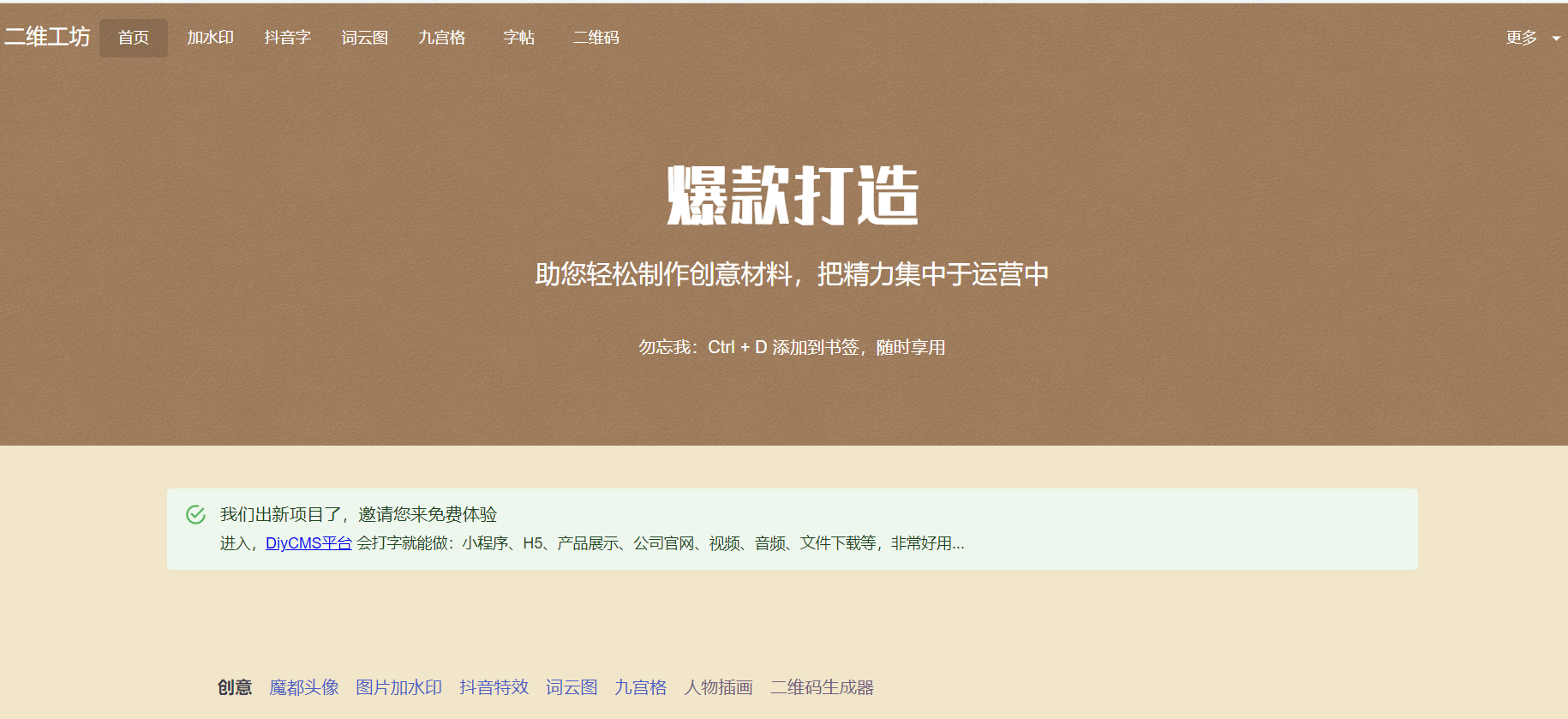
Task: Click the 九宫格 link in the 创意 row
Action: pyautogui.click(x=640, y=687)
